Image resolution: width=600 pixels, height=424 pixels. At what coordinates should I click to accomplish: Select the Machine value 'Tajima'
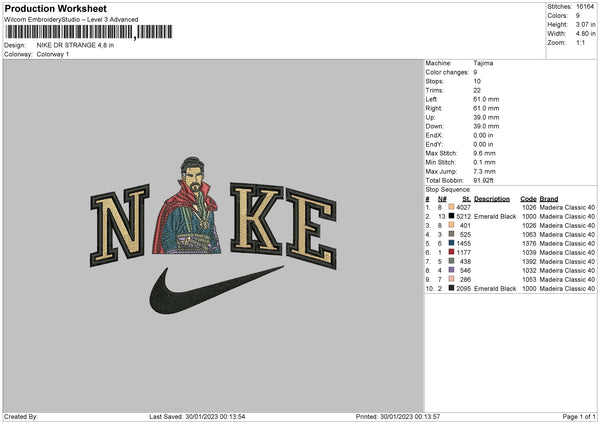483,63
